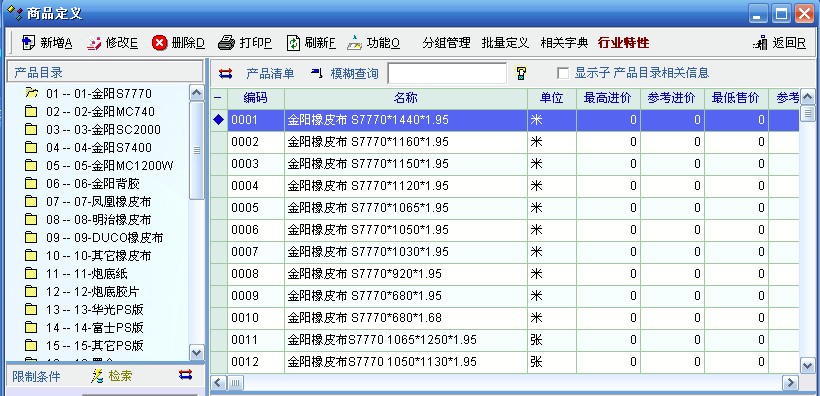The image size is (820, 396).
Task: Select tree item 14 -- 14-富士PS版
Action: point(95,327)
